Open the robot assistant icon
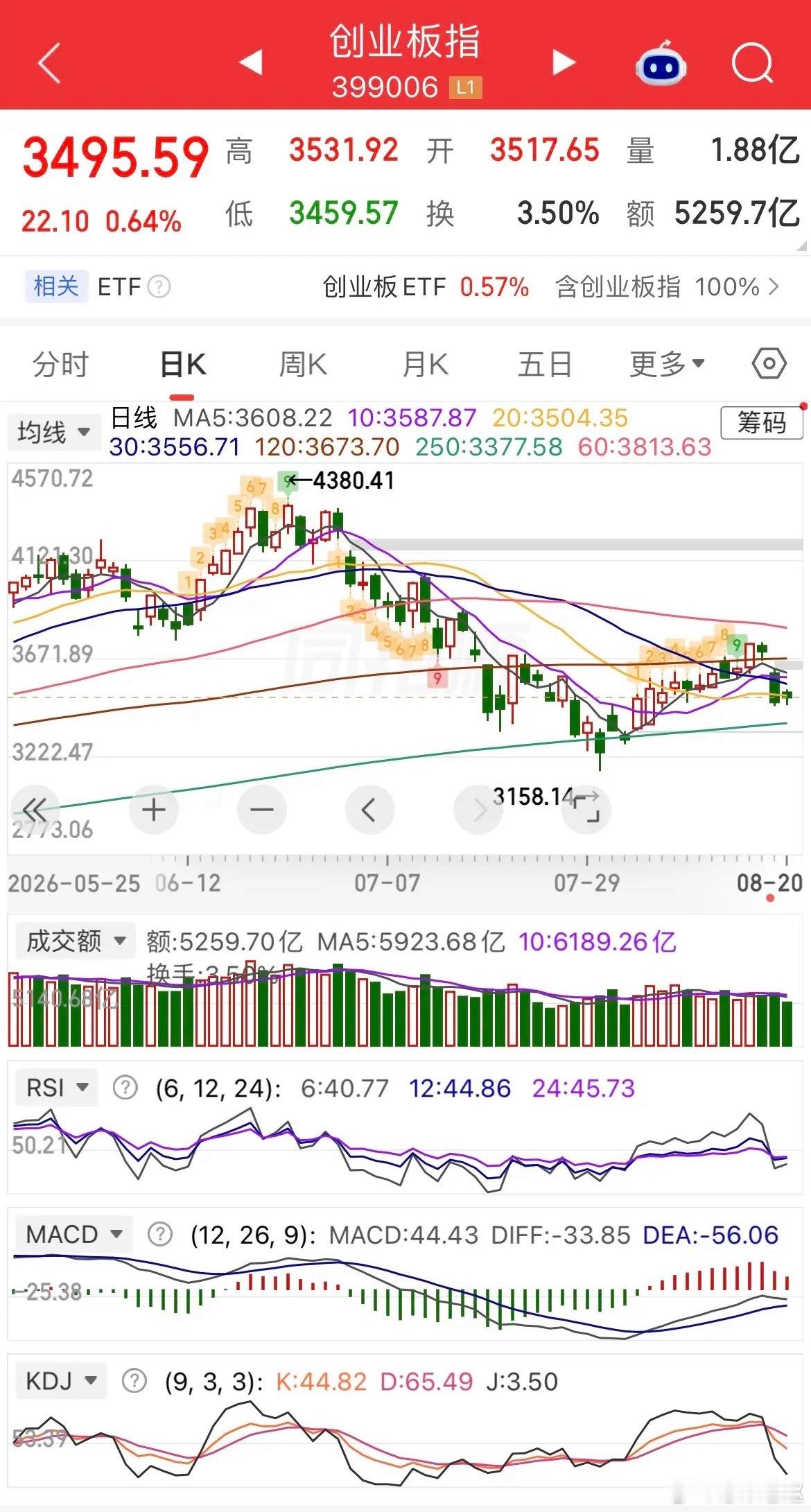 coord(661,63)
